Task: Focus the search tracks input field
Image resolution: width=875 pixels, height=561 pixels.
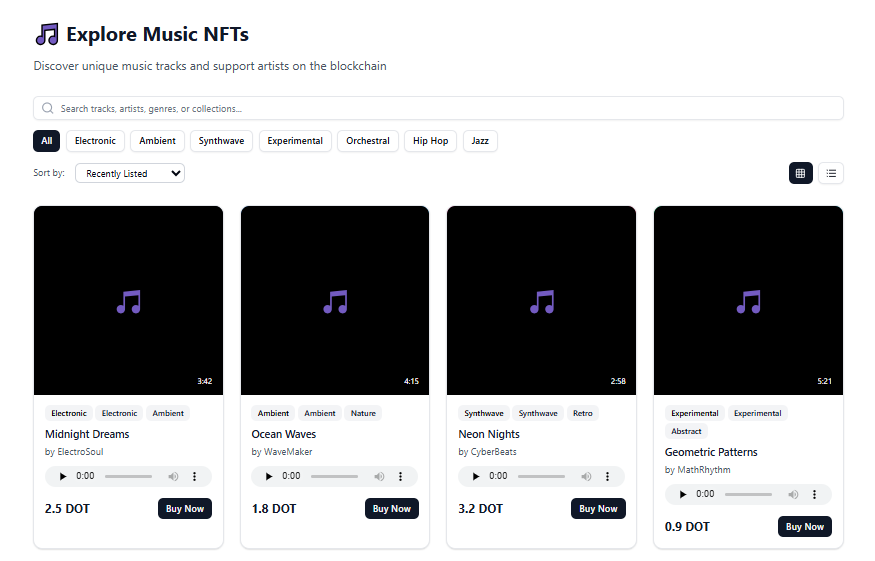Action: coord(438,108)
